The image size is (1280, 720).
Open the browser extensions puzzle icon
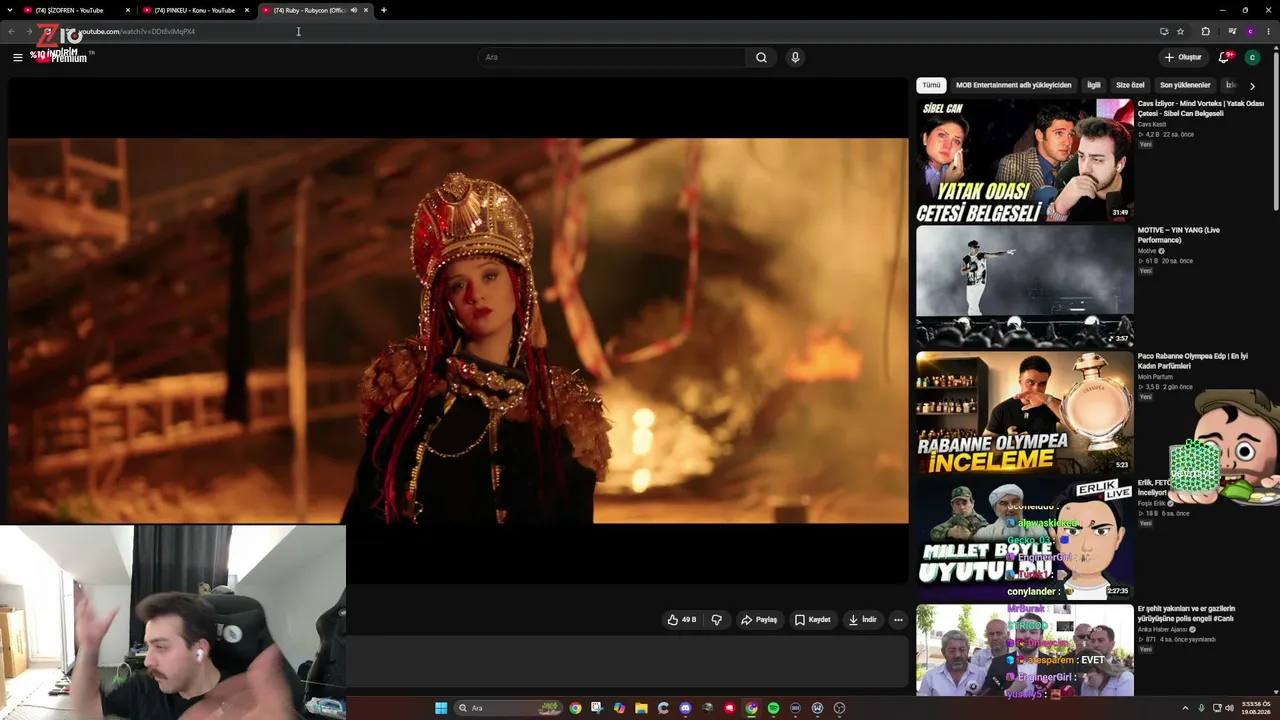(1205, 31)
